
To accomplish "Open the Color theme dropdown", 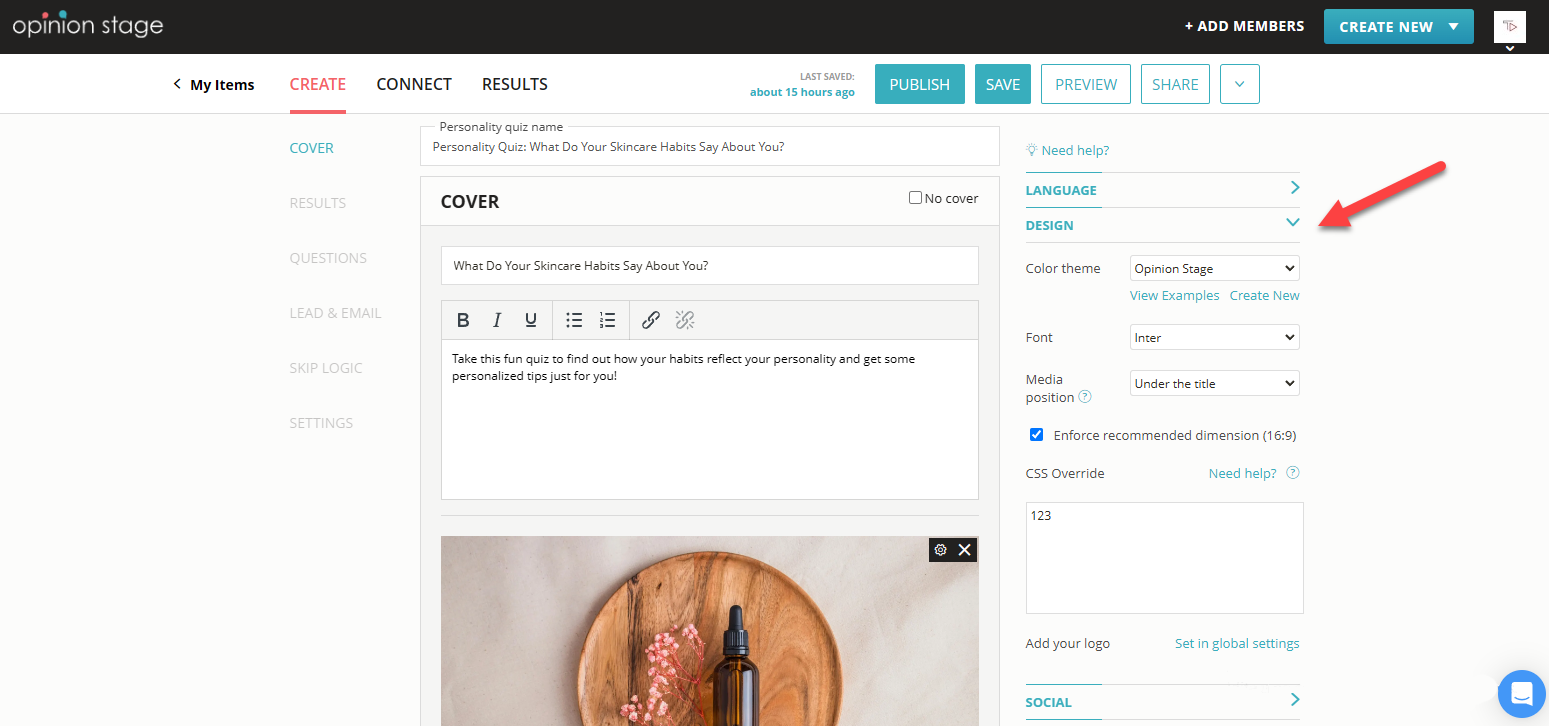I will coord(1214,267).
